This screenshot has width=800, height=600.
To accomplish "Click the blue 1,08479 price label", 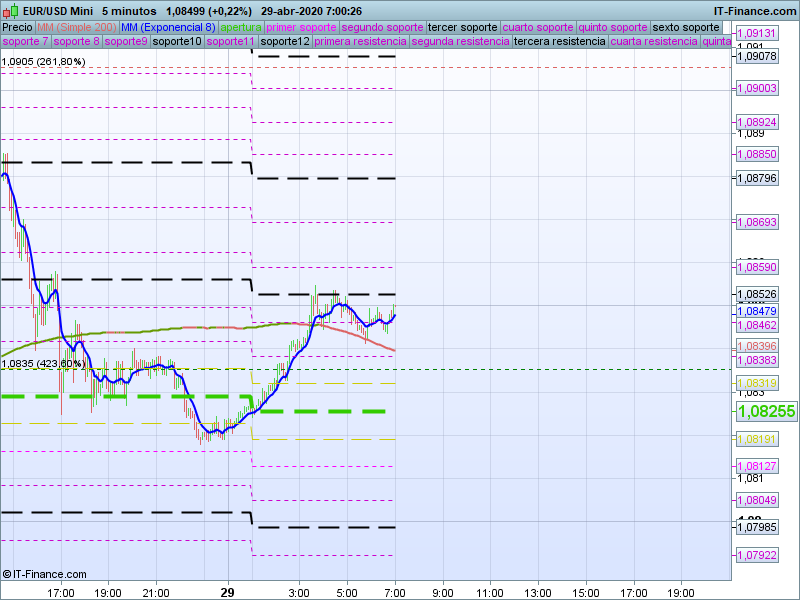I will point(756,311).
